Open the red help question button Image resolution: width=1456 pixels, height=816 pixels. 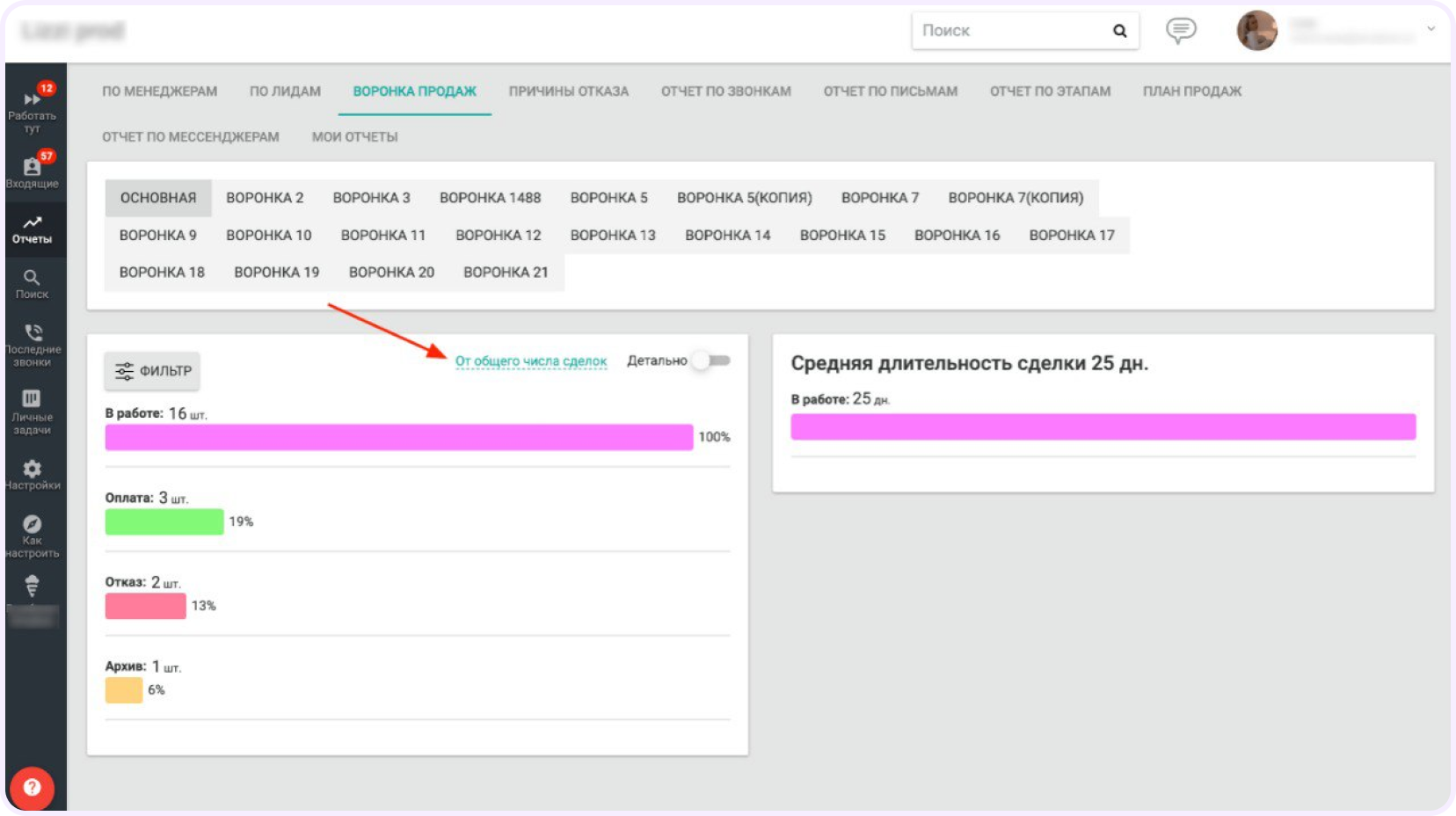click(33, 787)
